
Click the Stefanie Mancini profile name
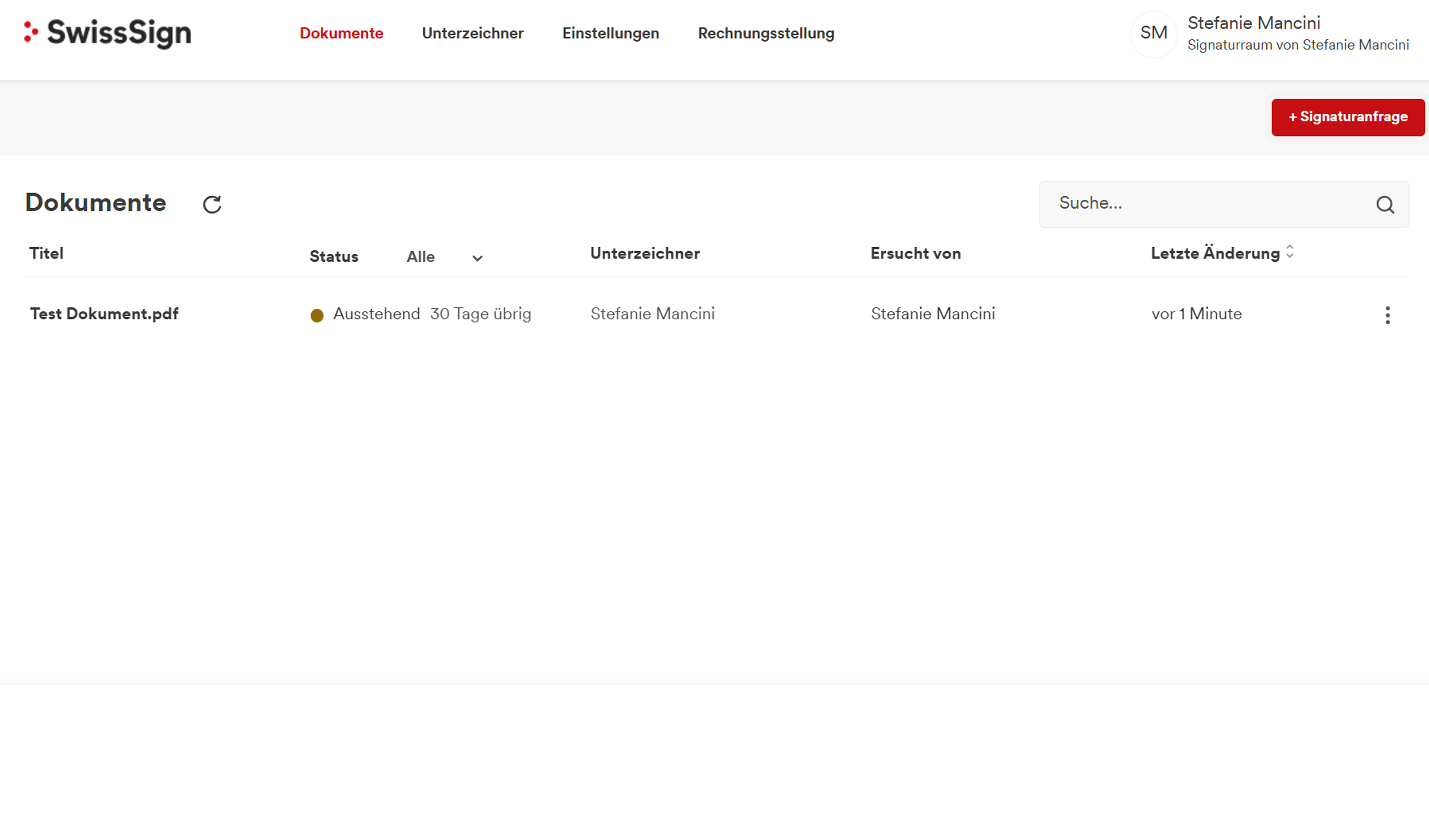pyautogui.click(x=1254, y=23)
